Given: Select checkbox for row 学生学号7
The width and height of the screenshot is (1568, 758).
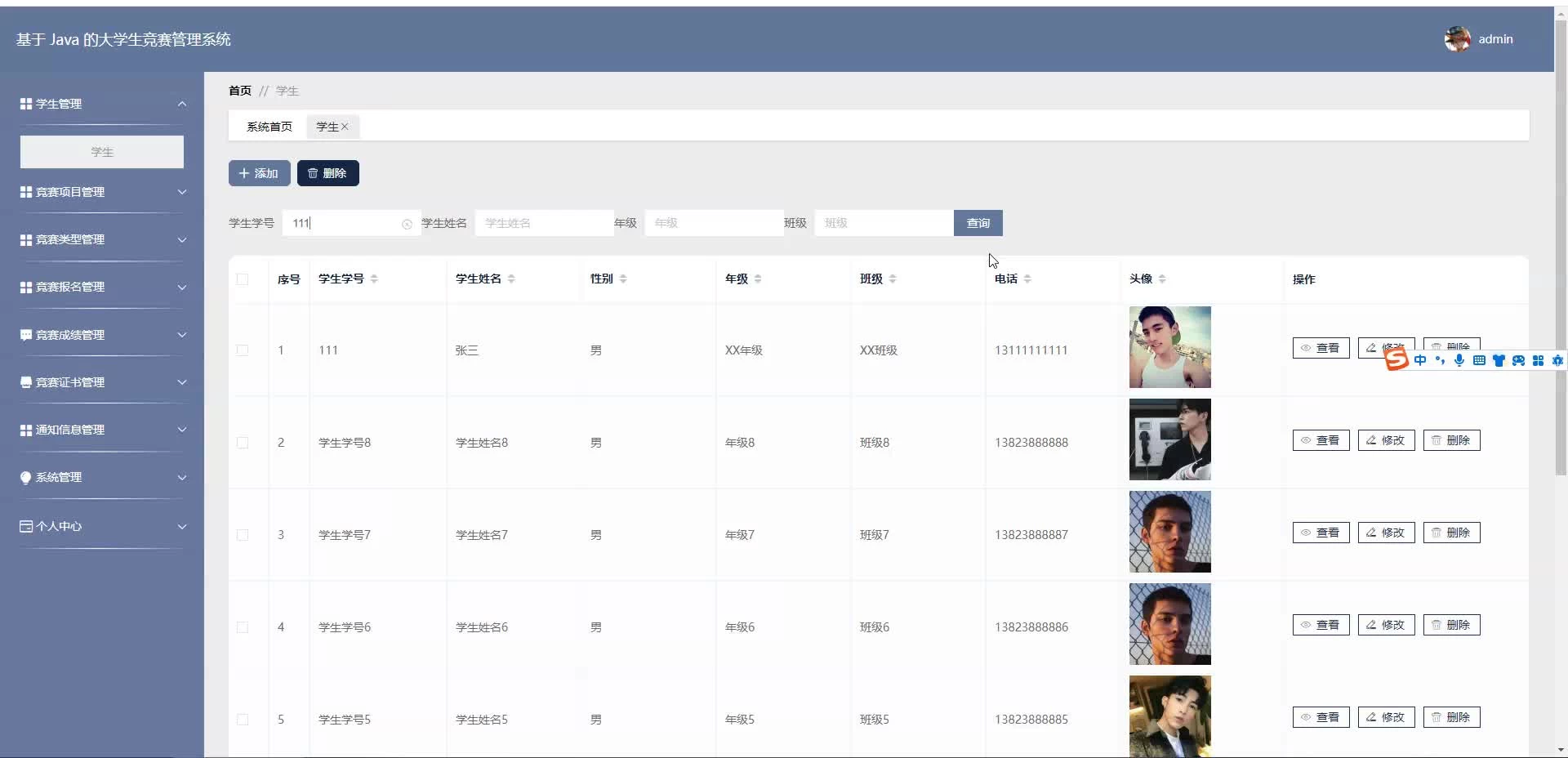Looking at the screenshot, I should coord(243,535).
